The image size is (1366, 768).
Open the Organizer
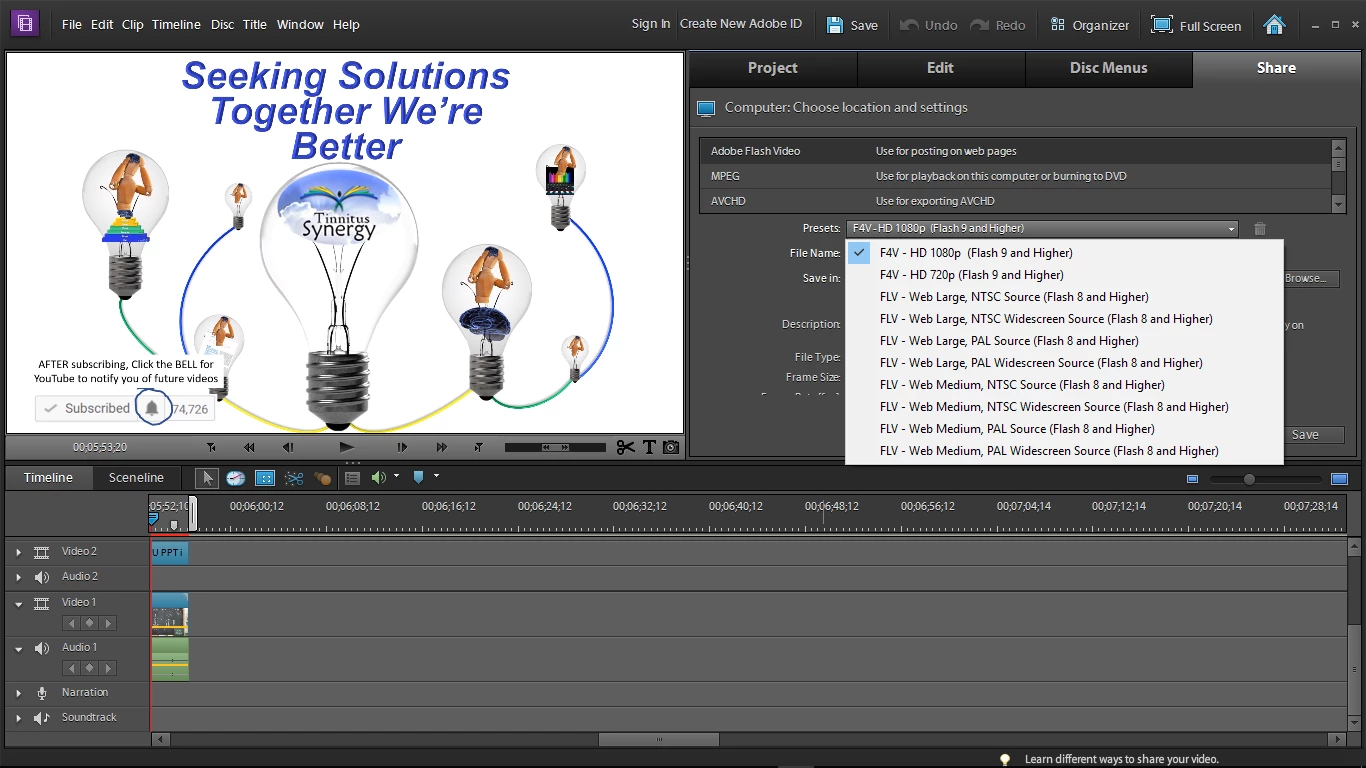[x=1089, y=25]
